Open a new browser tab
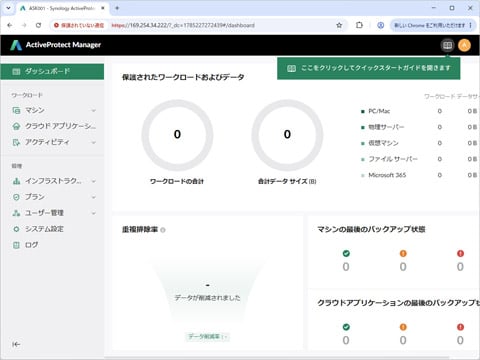480x360 pixels. tap(117, 8)
